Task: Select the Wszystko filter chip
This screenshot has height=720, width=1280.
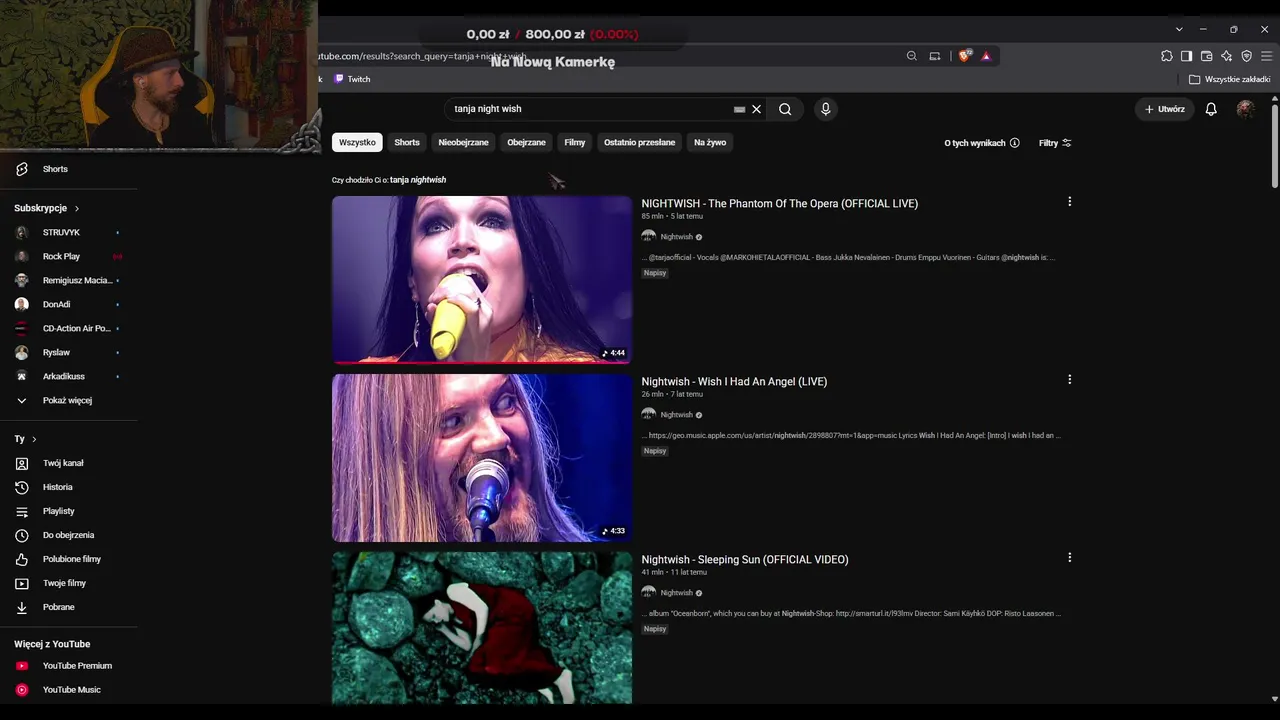Action: [x=357, y=142]
